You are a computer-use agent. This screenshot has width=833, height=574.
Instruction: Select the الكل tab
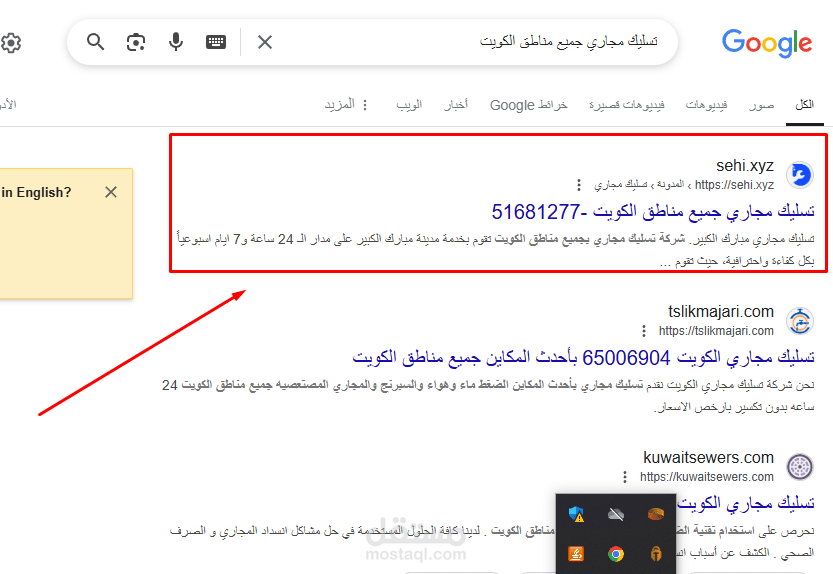[804, 105]
